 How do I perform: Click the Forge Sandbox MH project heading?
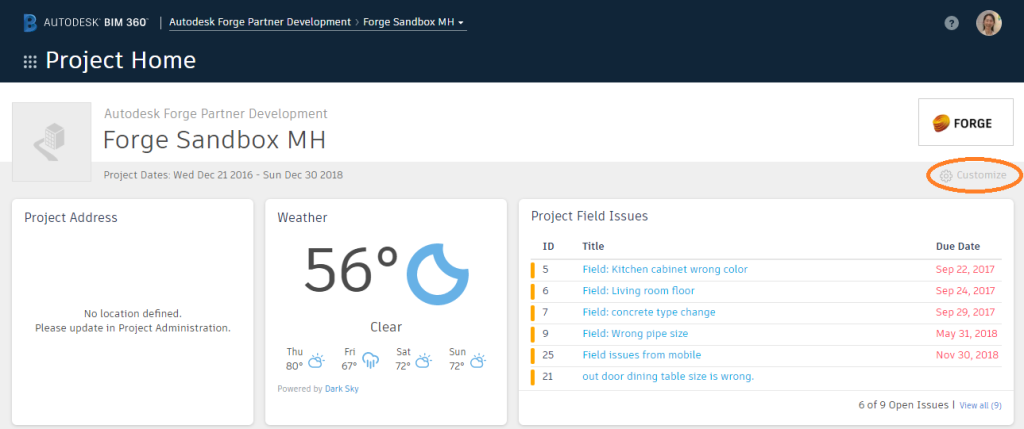coord(214,140)
